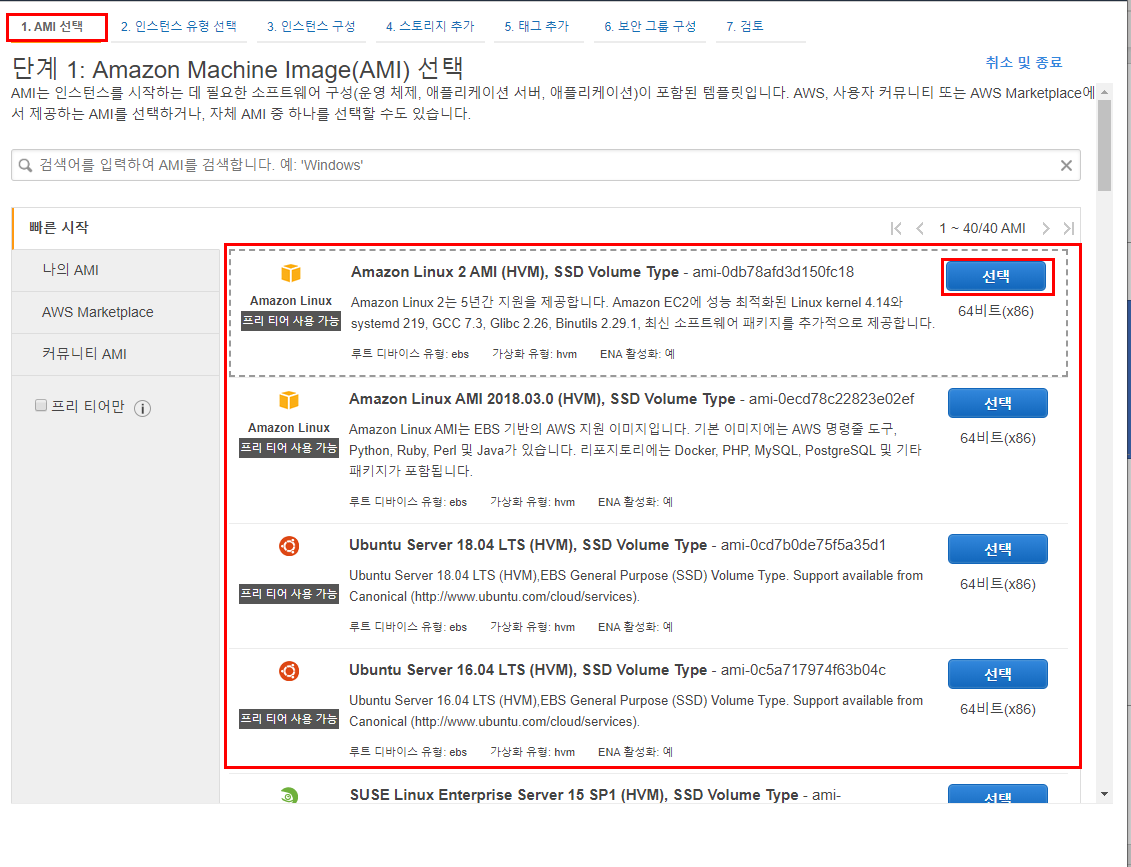
Task: Click the info icon beside '프리 티어만'
Action: pos(143,409)
